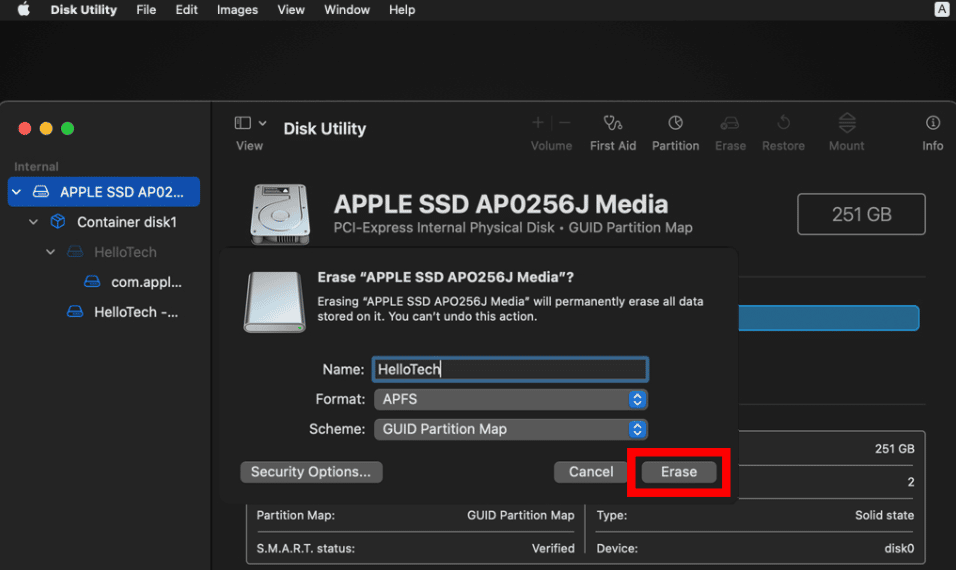Screen dimensions: 956x570
Task: Select the HelloTech -... data volume
Action: click(136, 312)
